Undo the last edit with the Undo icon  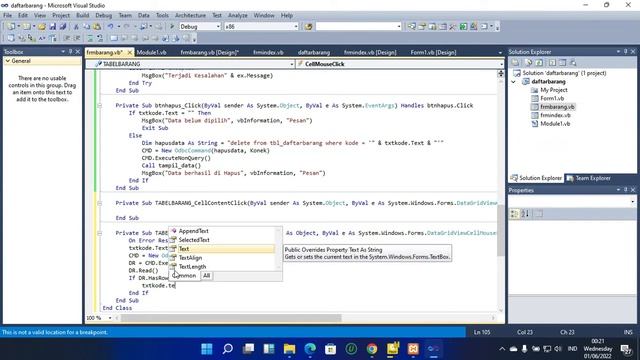pos(110,27)
